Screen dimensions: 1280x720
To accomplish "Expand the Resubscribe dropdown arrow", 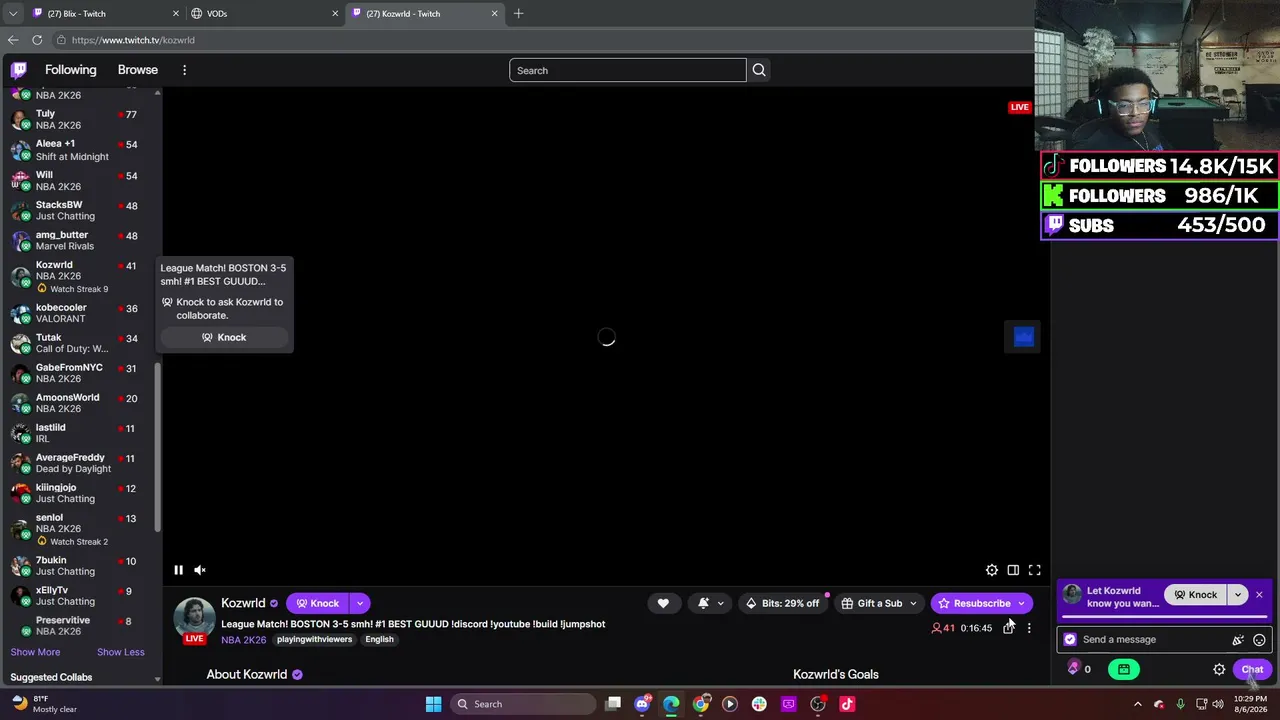I will point(1022,603).
